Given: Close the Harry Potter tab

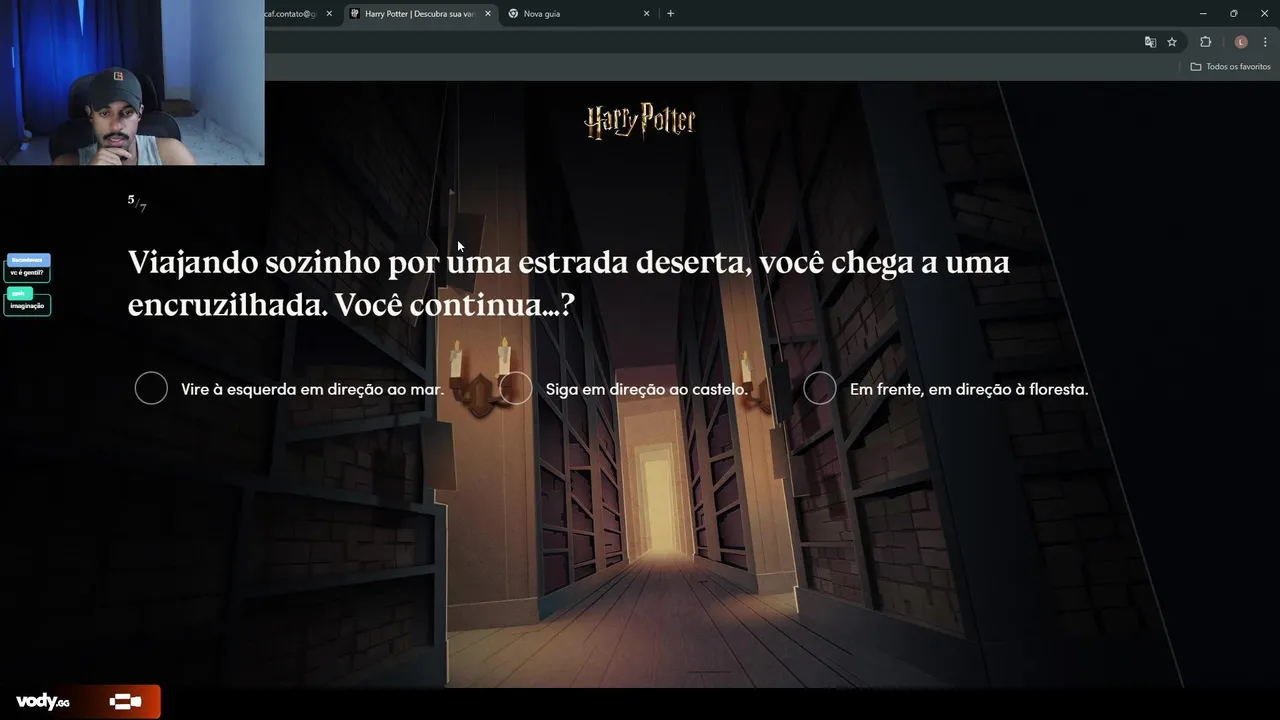Looking at the screenshot, I should (x=488, y=14).
